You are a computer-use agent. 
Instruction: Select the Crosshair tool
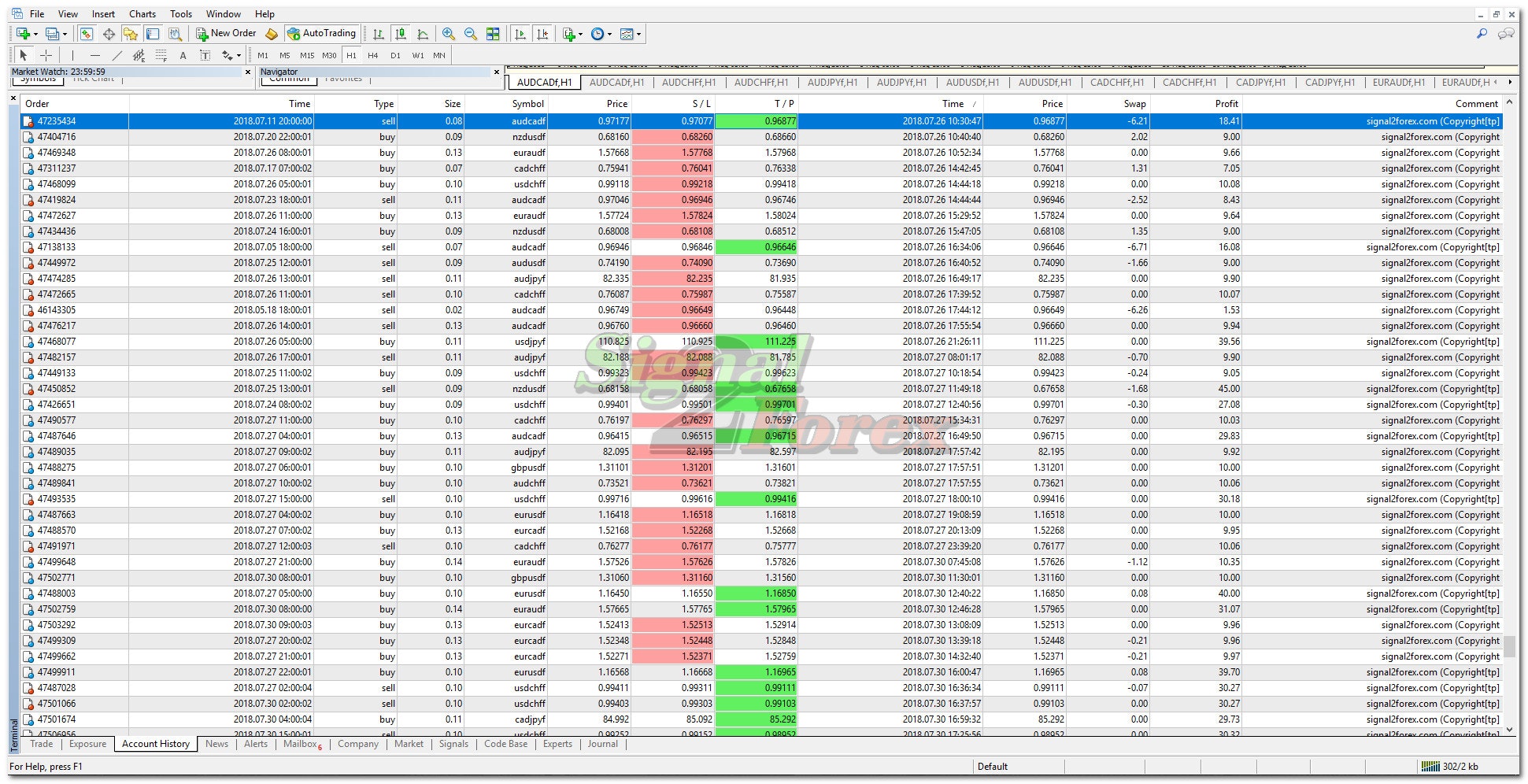click(x=46, y=55)
